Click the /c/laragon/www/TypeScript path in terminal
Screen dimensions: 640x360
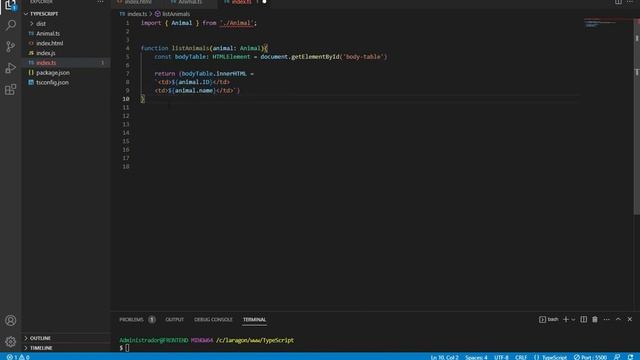tap(255, 340)
